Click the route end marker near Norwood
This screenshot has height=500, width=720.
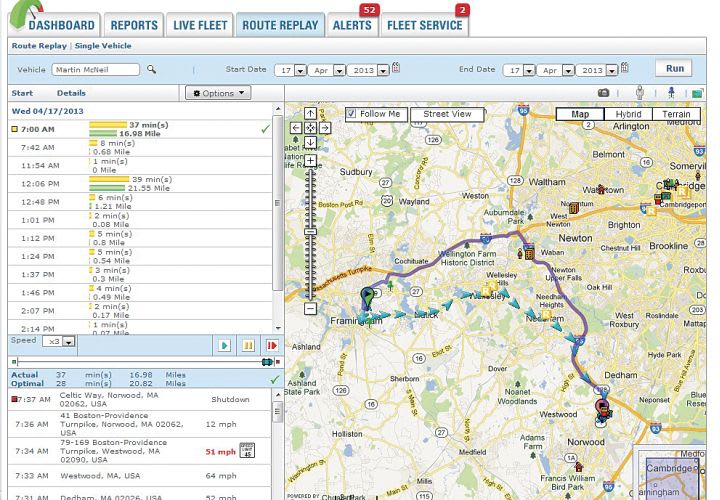[x=602, y=412]
